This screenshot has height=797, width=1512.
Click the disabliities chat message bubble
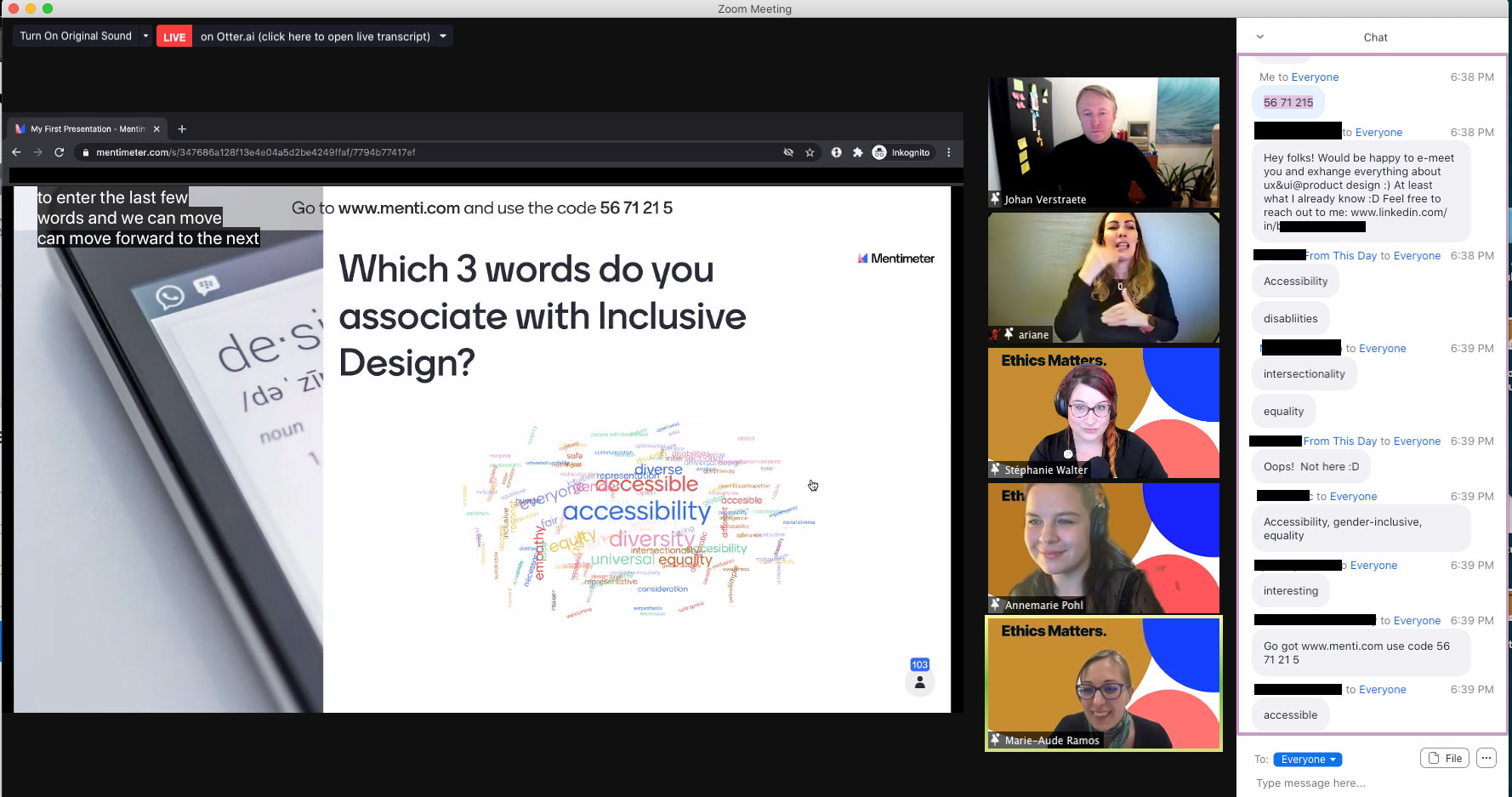point(1290,319)
